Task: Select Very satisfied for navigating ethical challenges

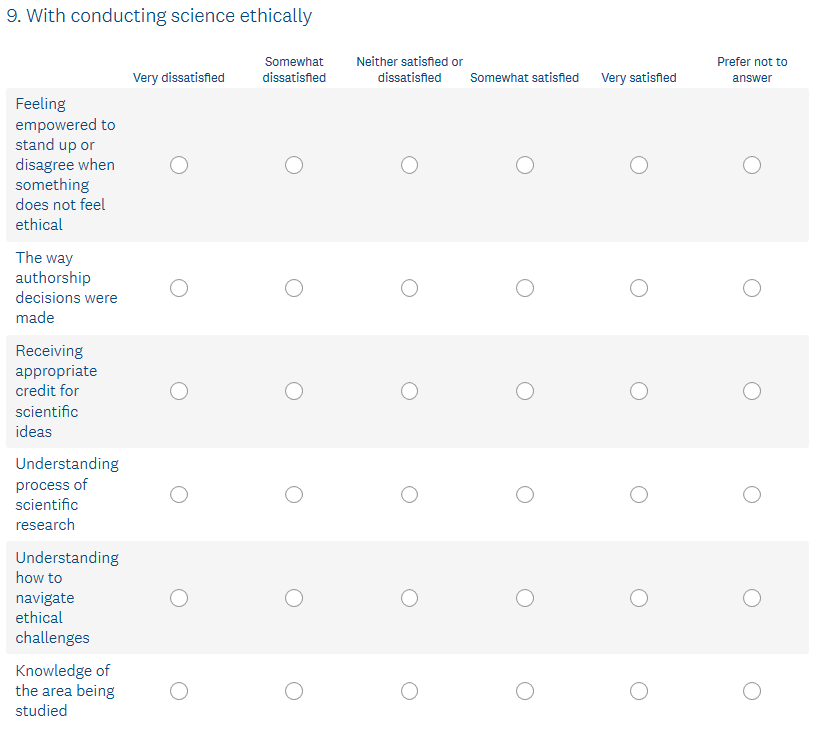Action: coord(639,598)
